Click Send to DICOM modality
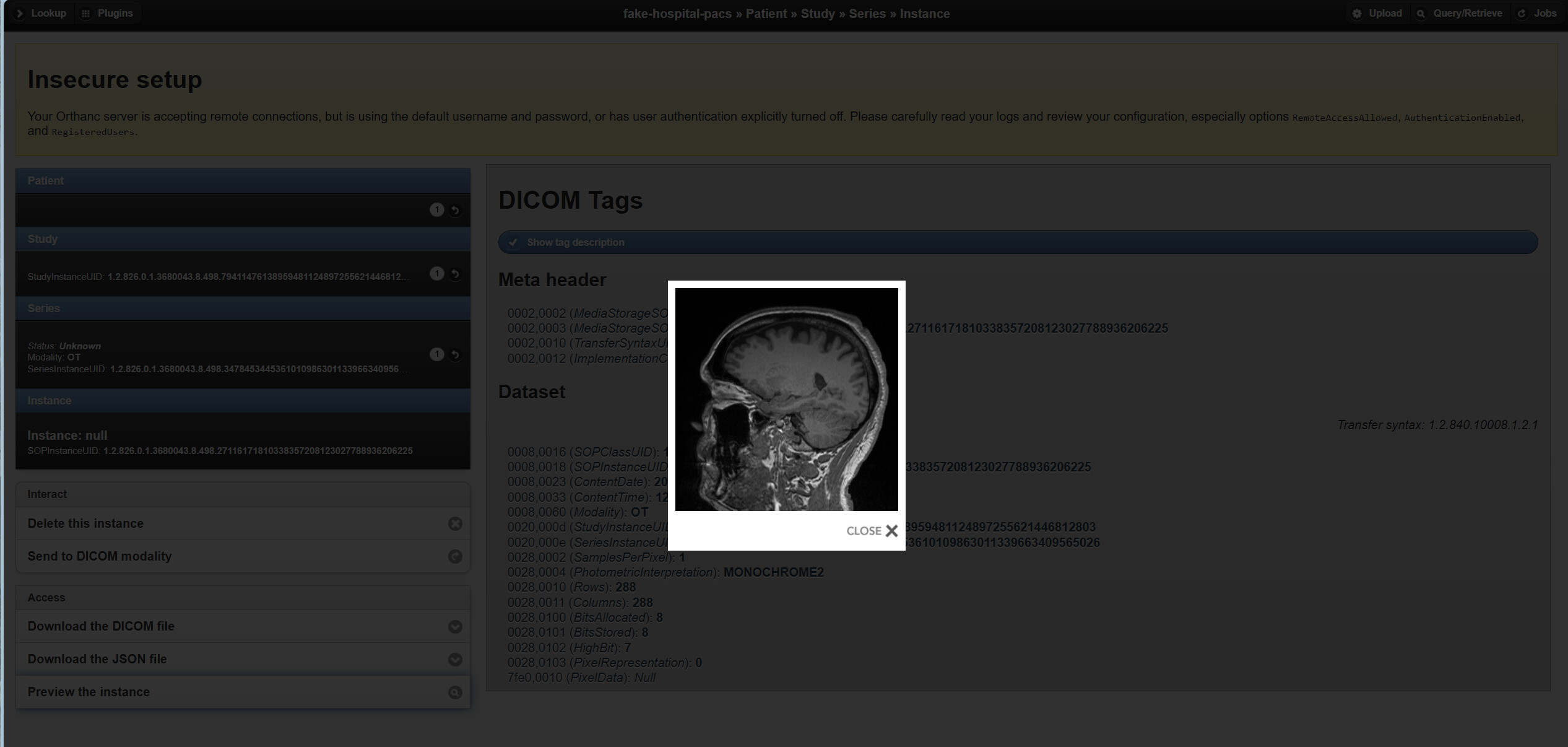The width and height of the screenshot is (1568, 747). pyautogui.click(x=243, y=556)
